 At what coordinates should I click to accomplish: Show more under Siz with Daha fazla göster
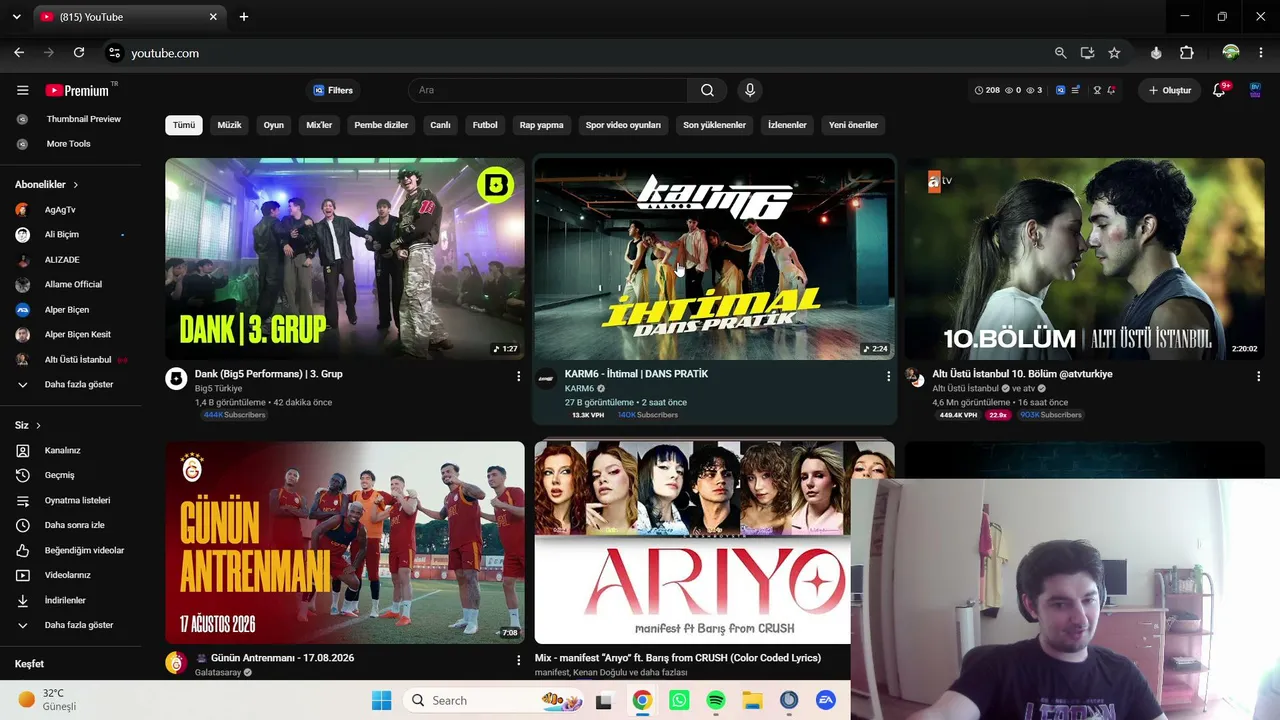point(78,625)
